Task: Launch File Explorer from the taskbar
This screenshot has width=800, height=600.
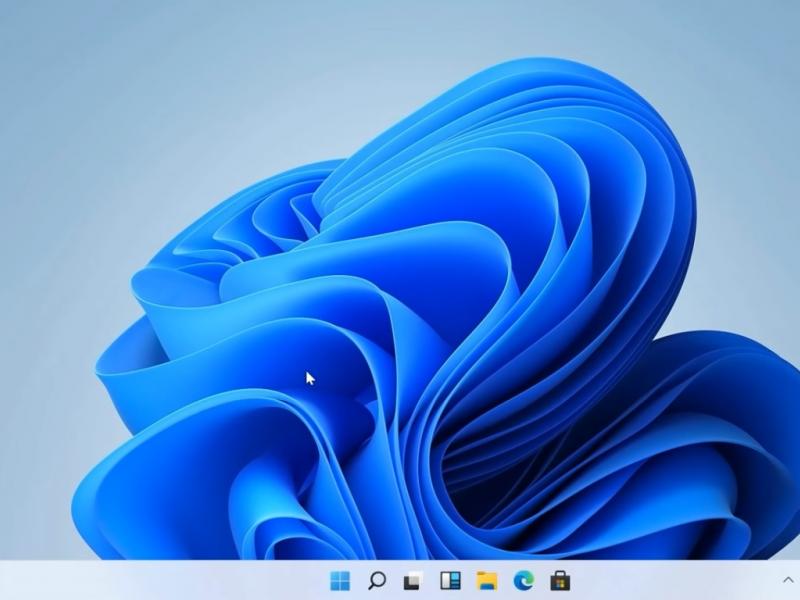Action: tap(487, 581)
